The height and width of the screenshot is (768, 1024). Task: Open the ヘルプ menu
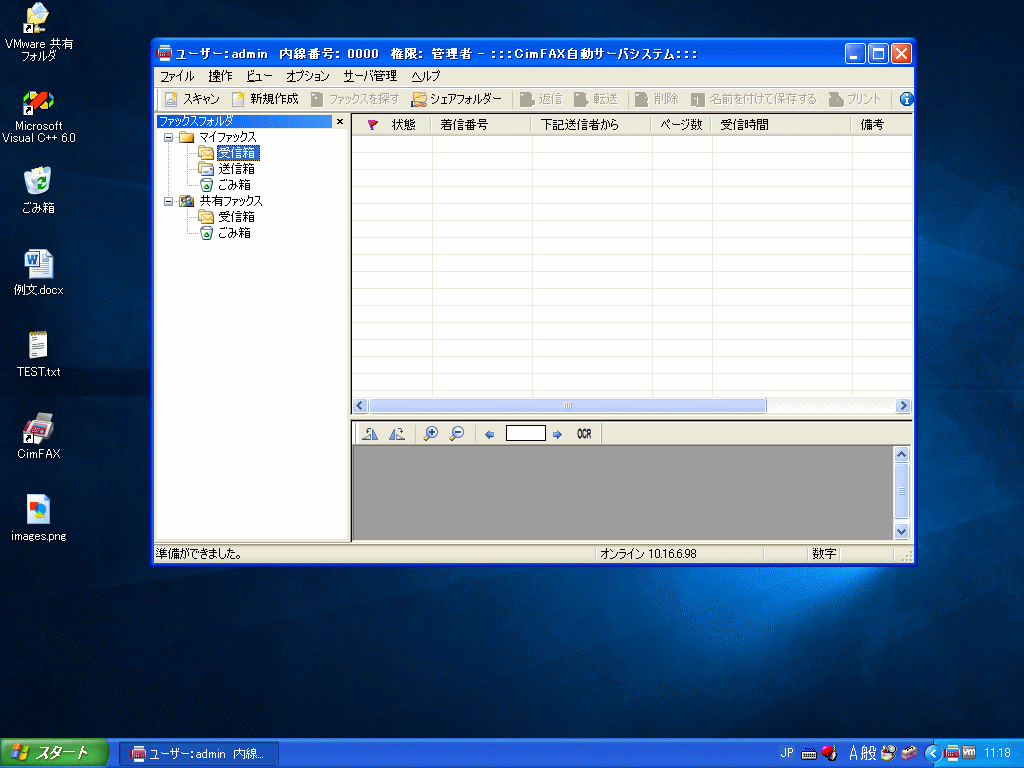tap(425, 76)
